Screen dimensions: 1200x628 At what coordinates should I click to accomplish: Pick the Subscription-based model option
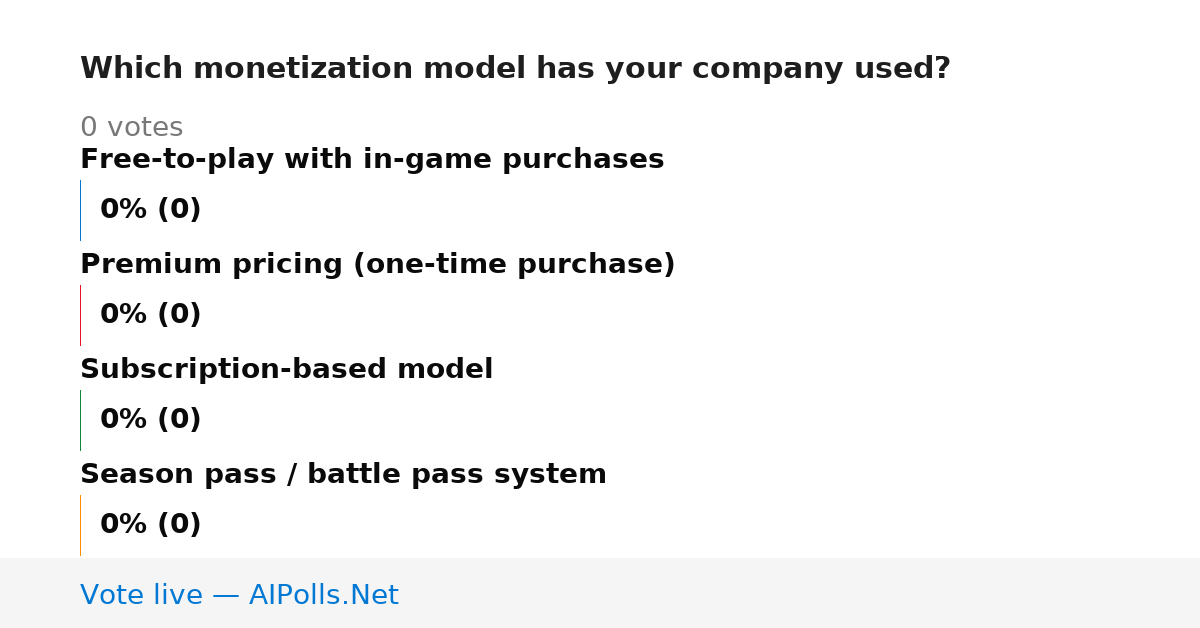tap(287, 370)
